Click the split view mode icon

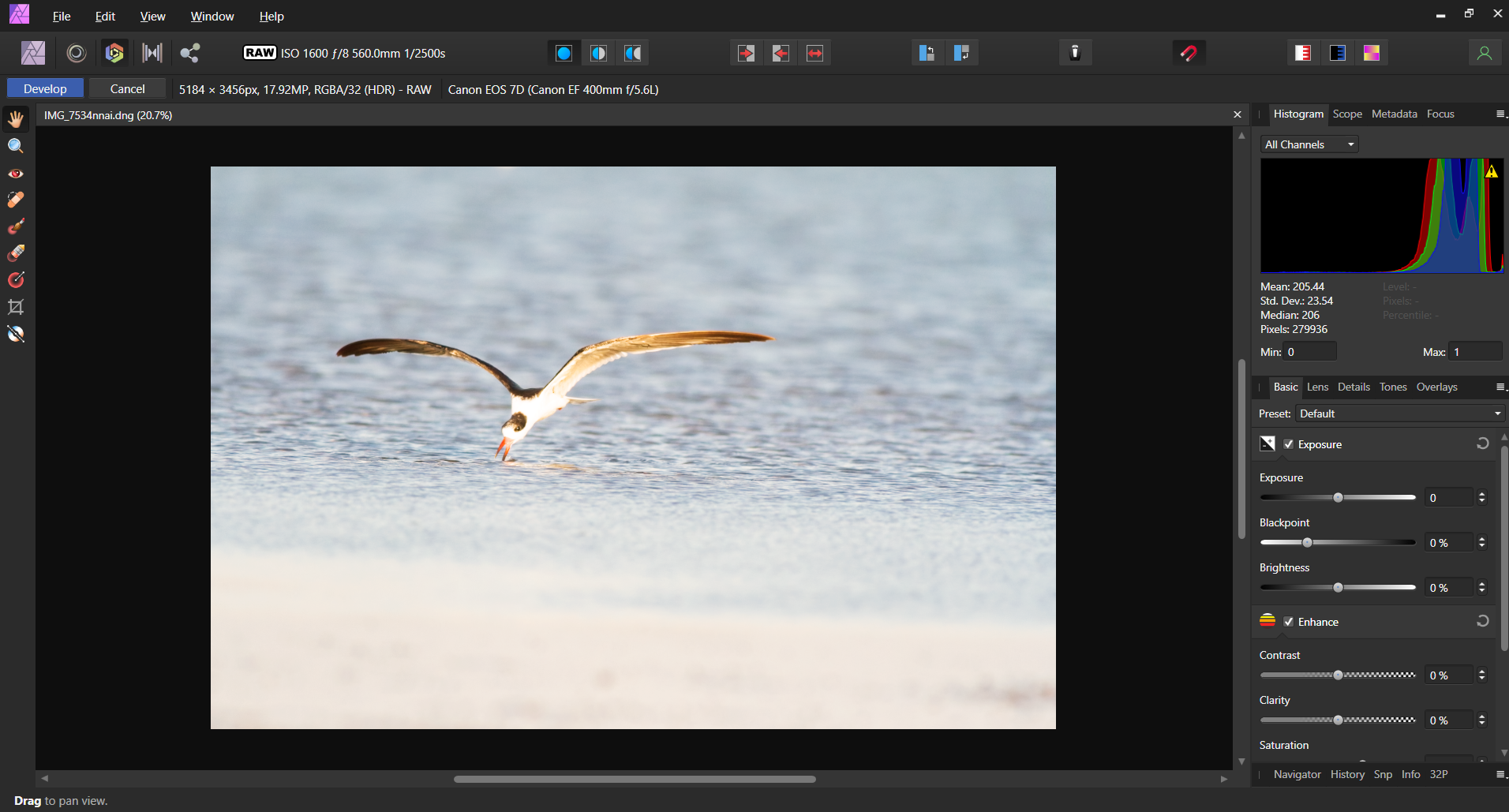coord(598,53)
